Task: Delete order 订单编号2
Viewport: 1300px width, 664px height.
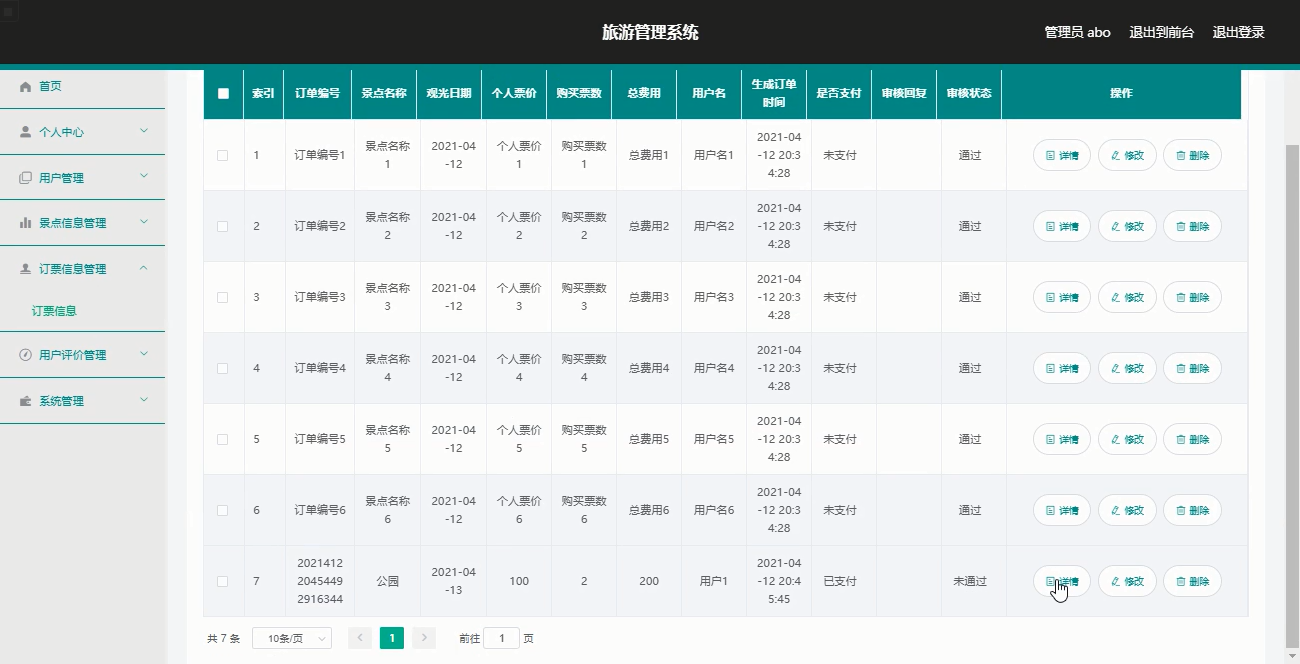Action: click(x=1192, y=226)
